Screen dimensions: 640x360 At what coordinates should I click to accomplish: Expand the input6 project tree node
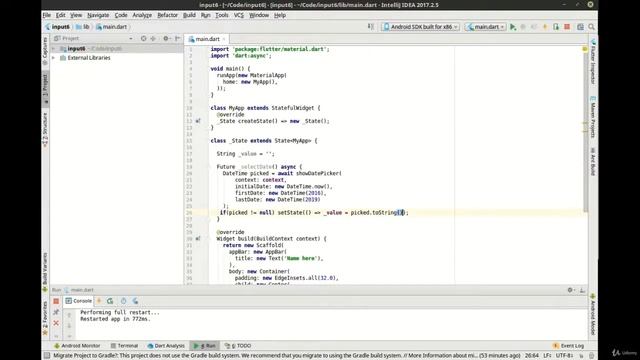click(x=53, y=49)
